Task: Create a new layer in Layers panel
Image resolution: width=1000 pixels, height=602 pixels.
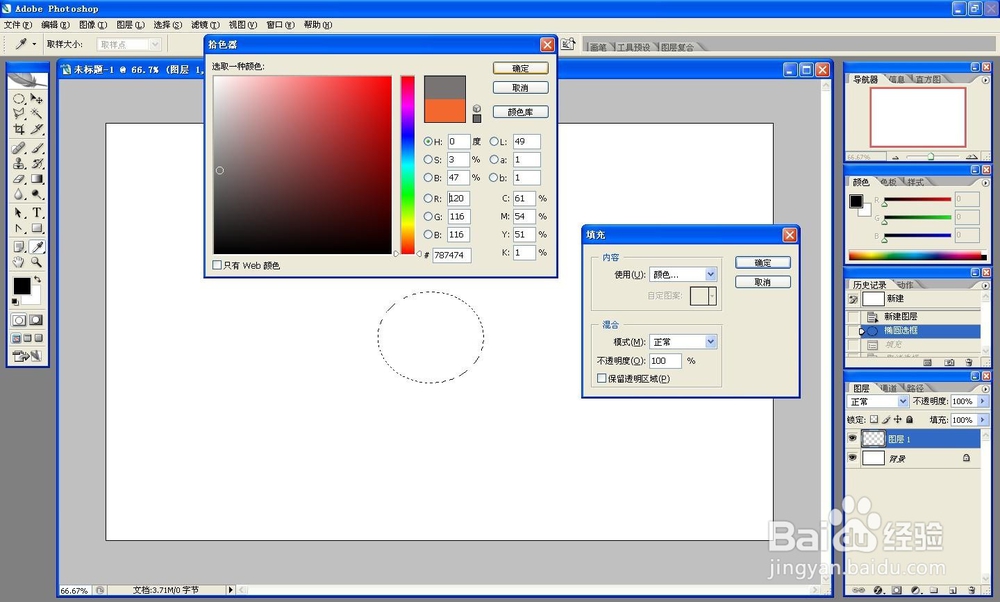Action: tap(953, 590)
